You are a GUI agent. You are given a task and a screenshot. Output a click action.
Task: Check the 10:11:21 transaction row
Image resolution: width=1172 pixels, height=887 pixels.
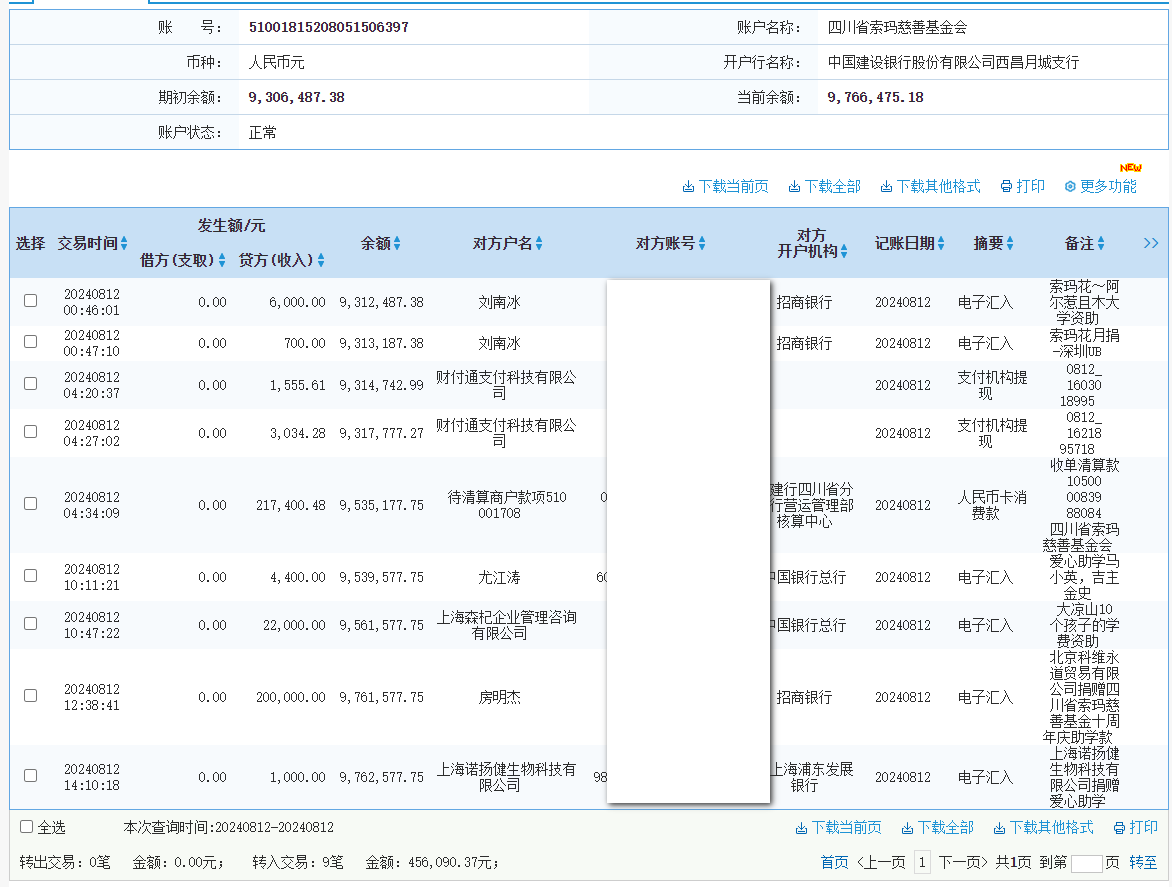(31, 575)
